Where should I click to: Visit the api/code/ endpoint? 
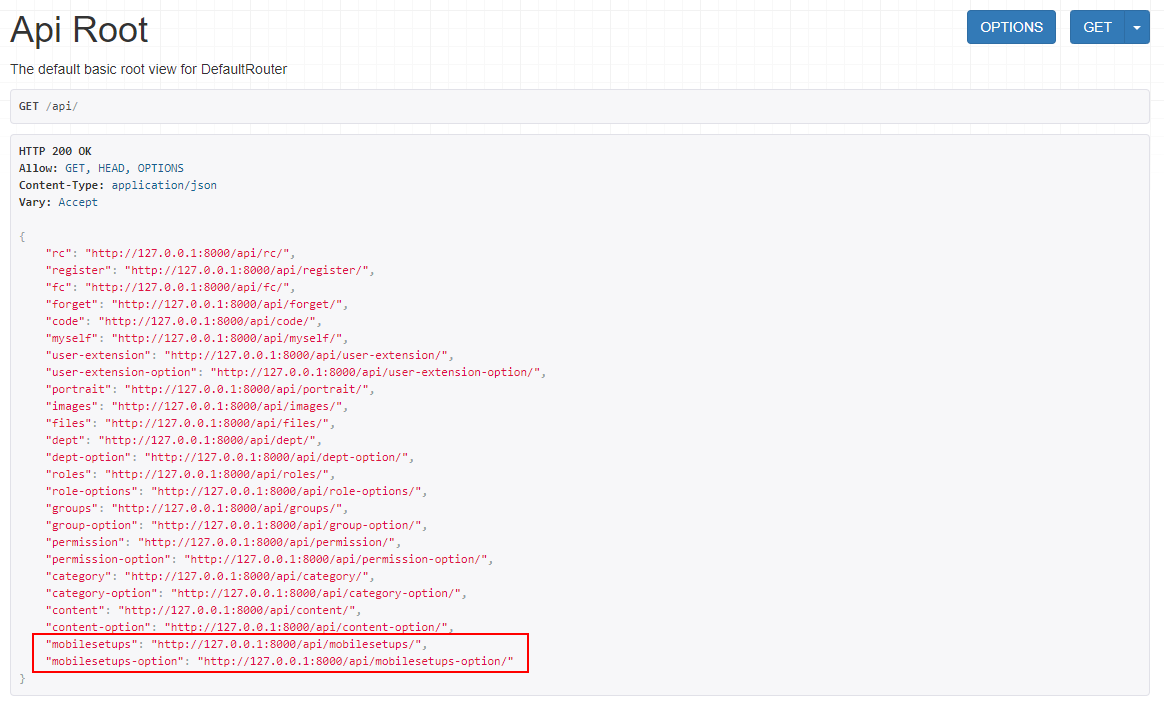coord(209,321)
